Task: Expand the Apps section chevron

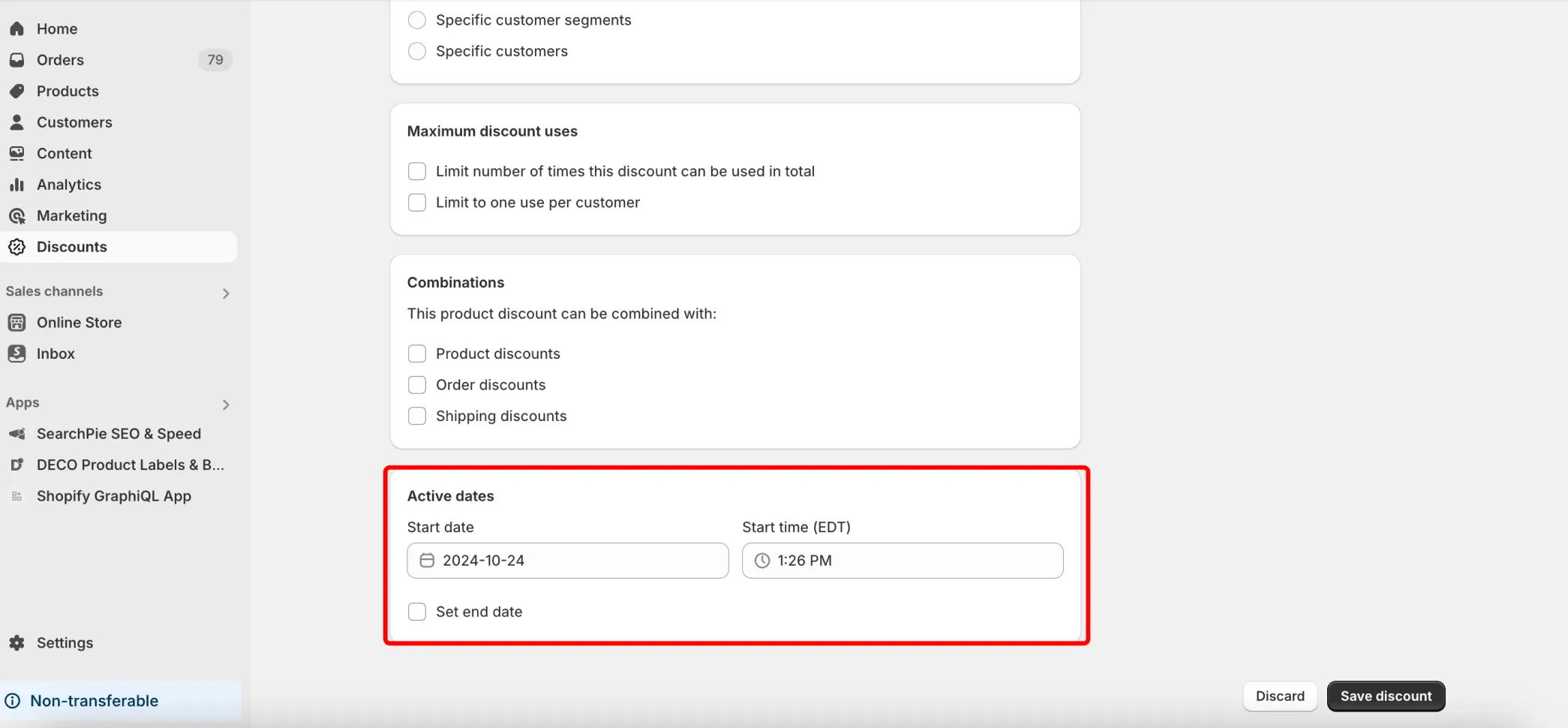Action: point(226,405)
